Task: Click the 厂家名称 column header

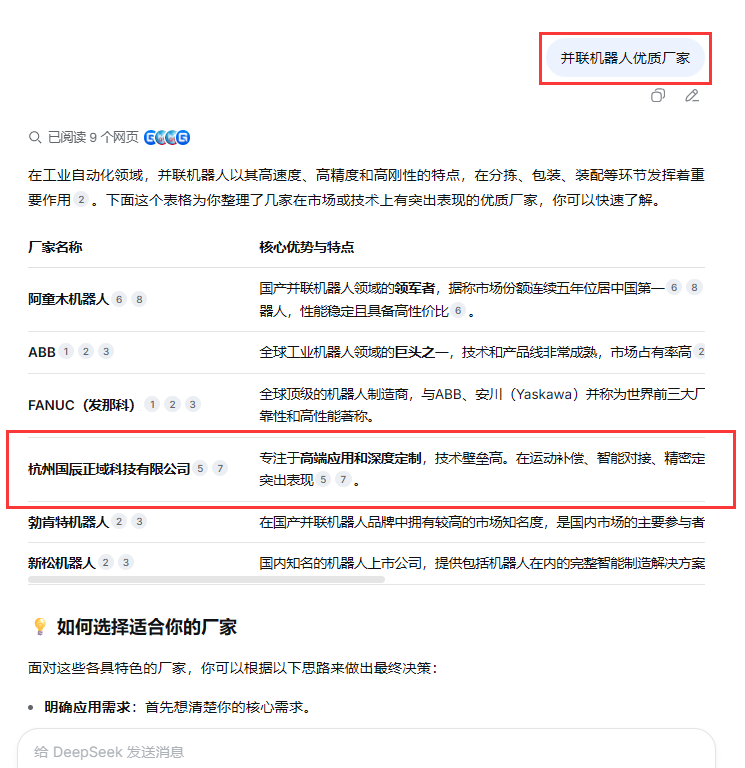Action: pyautogui.click(x=55, y=247)
